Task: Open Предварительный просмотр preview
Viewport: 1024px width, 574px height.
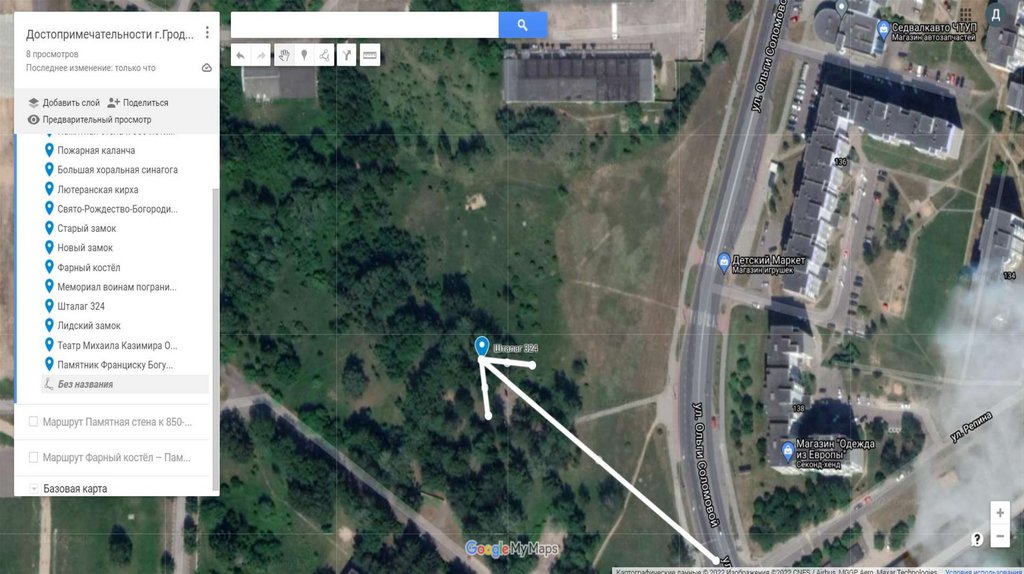Action: (x=89, y=120)
